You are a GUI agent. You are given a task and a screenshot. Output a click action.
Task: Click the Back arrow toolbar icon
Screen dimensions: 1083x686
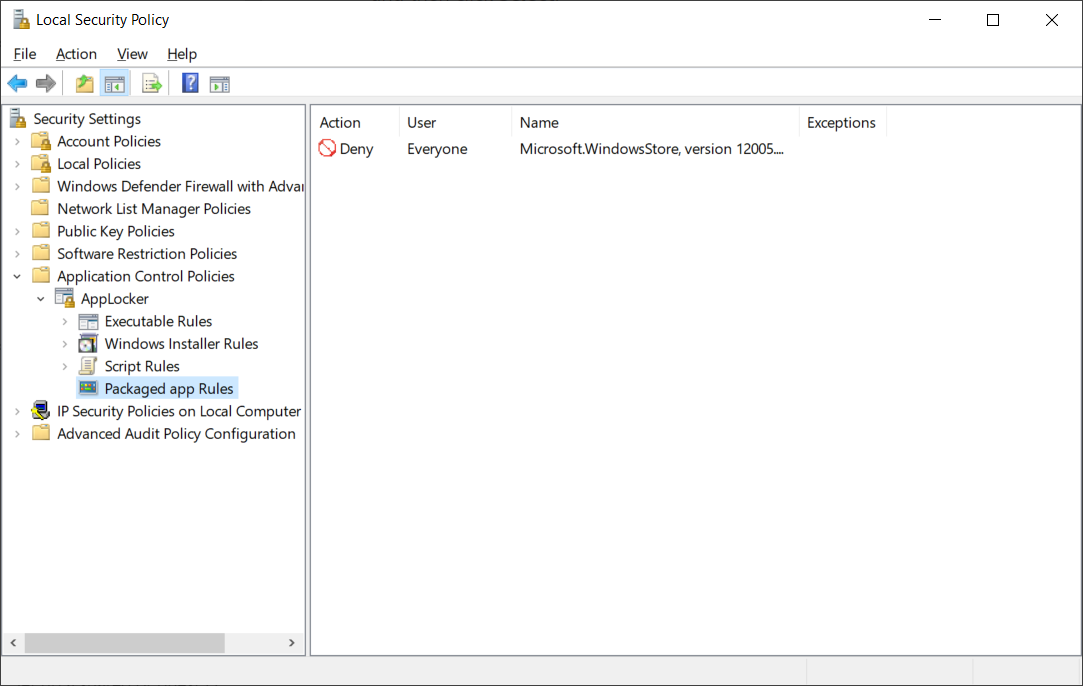[17, 84]
